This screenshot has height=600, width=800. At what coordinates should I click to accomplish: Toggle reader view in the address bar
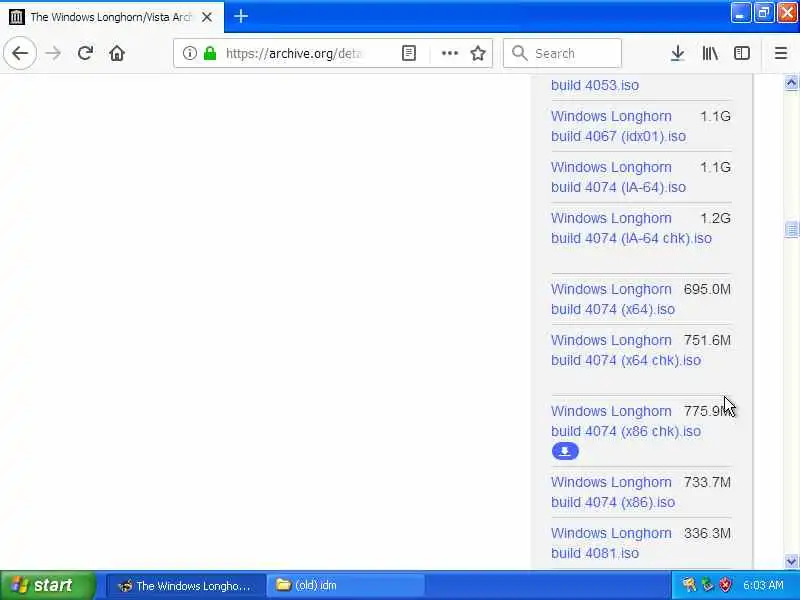pos(409,53)
